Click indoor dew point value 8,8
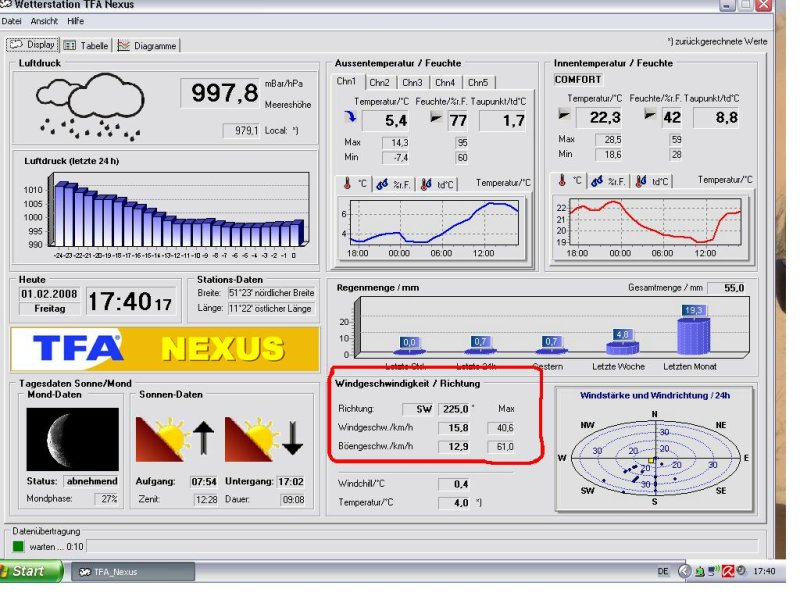The width and height of the screenshot is (800, 600). (x=717, y=118)
